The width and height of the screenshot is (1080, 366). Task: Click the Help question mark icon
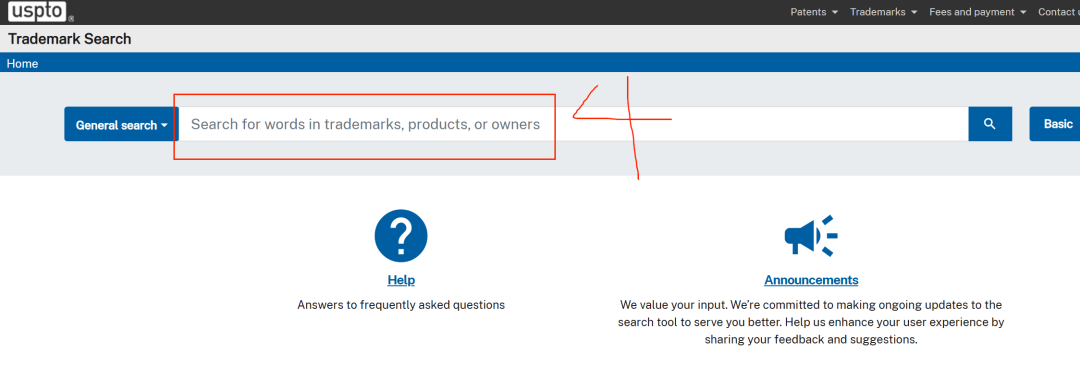(x=401, y=236)
